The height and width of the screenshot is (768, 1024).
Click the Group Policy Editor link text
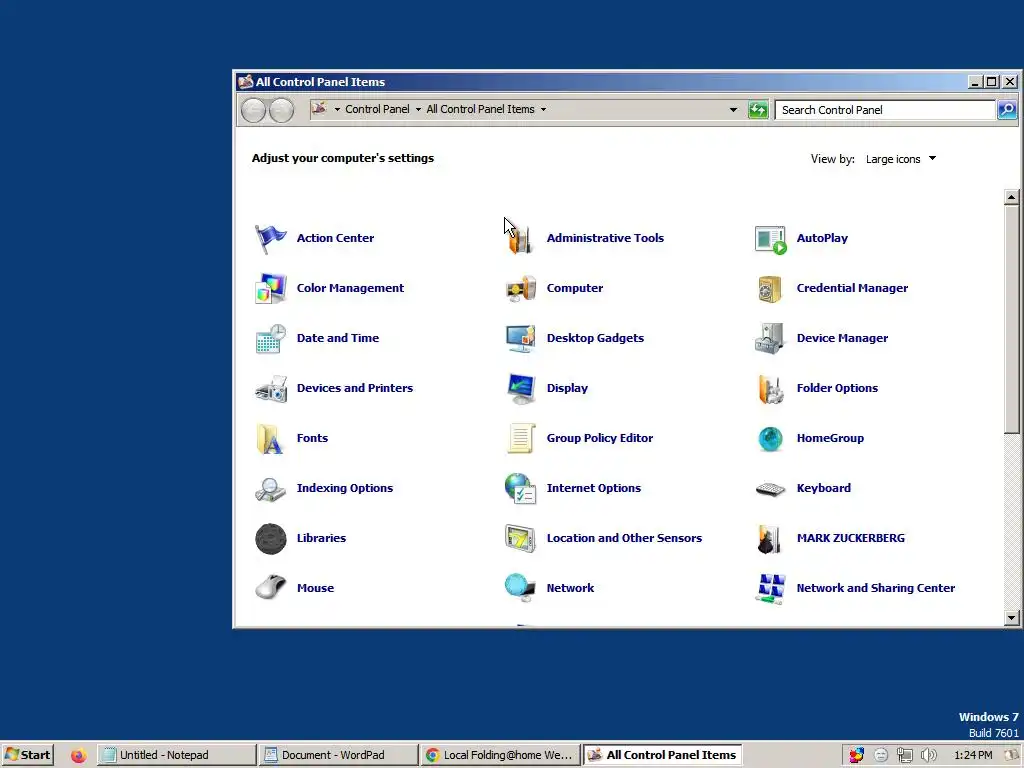[x=600, y=438]
